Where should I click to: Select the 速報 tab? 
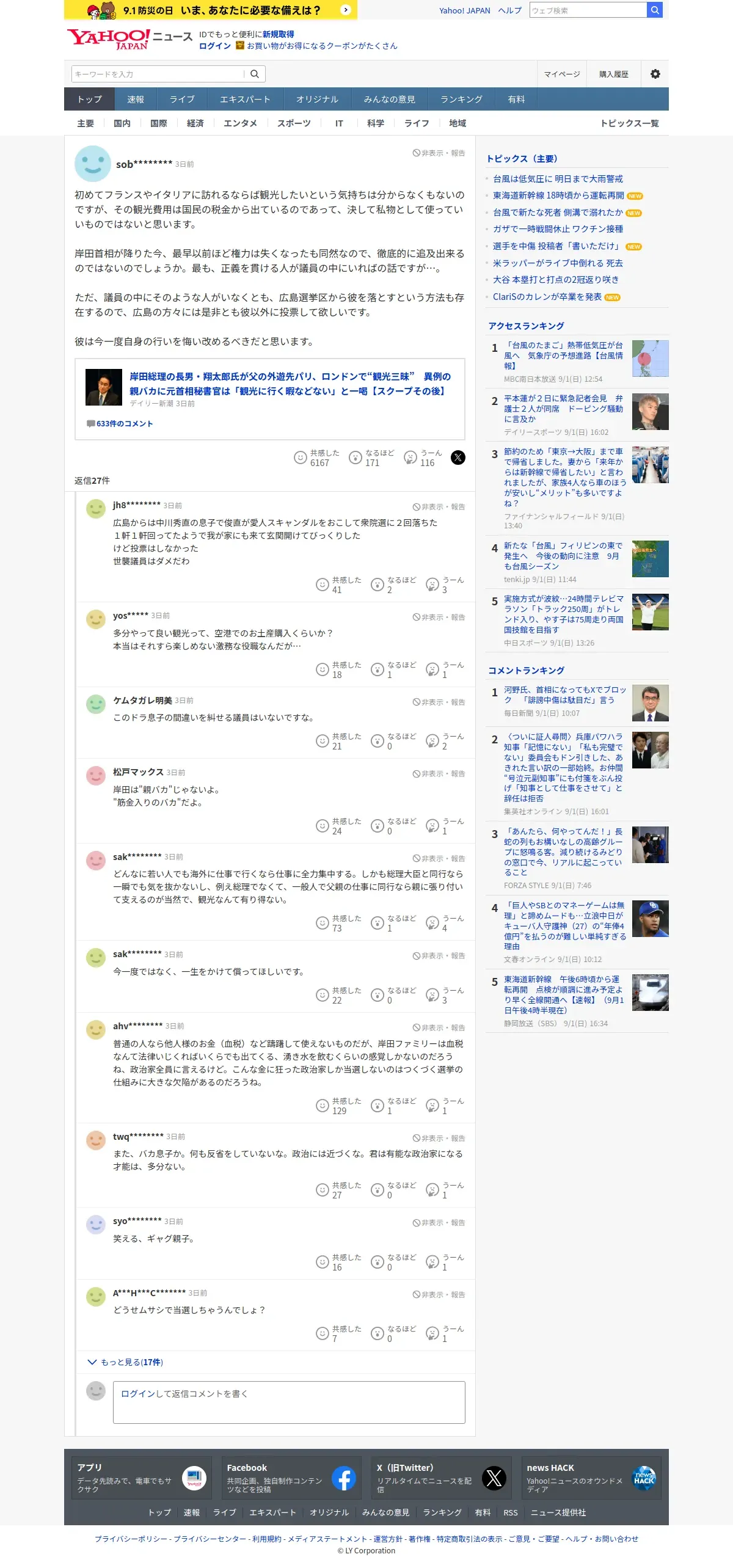tap(136, 99)
